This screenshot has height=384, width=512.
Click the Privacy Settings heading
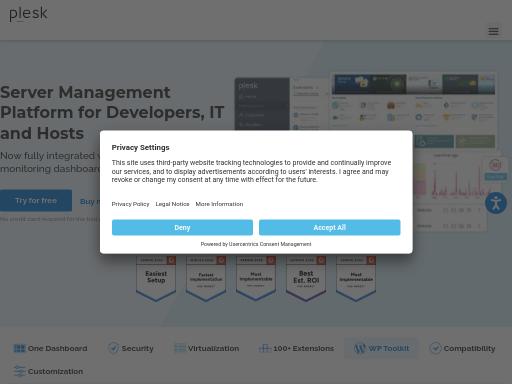tap(140, 147)
